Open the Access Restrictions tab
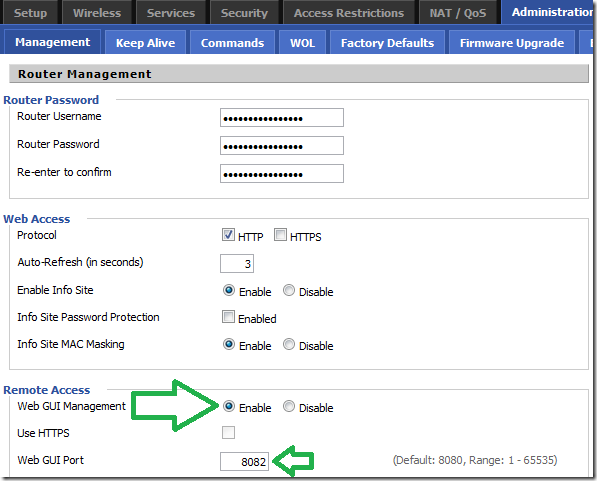597x481 pixels. [x=349, y=13]
